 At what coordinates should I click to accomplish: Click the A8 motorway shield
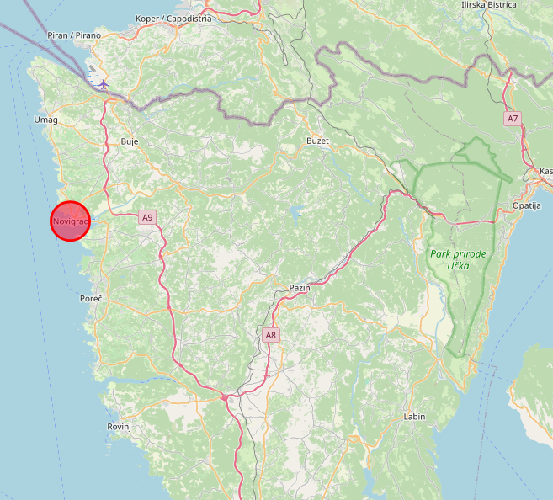click(x=271, y=335)
